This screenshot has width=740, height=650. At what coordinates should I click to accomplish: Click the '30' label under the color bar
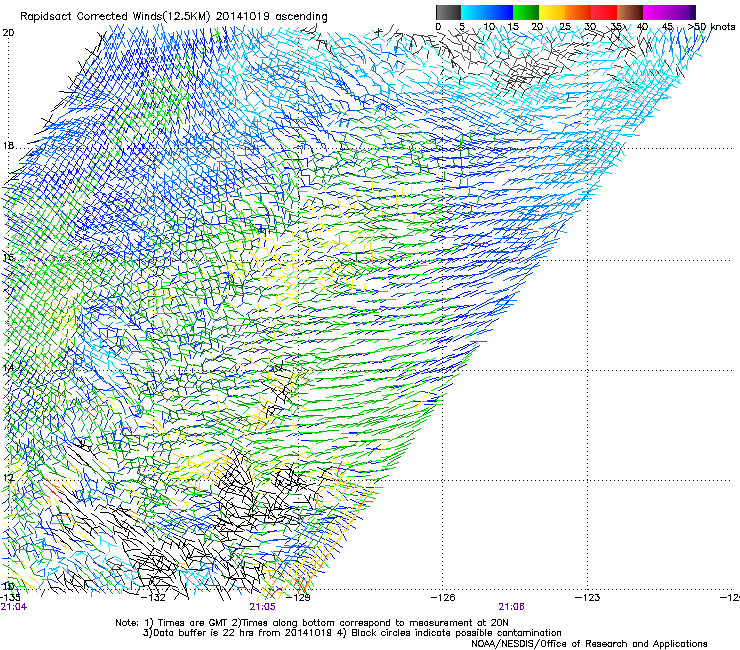(590, 27)
